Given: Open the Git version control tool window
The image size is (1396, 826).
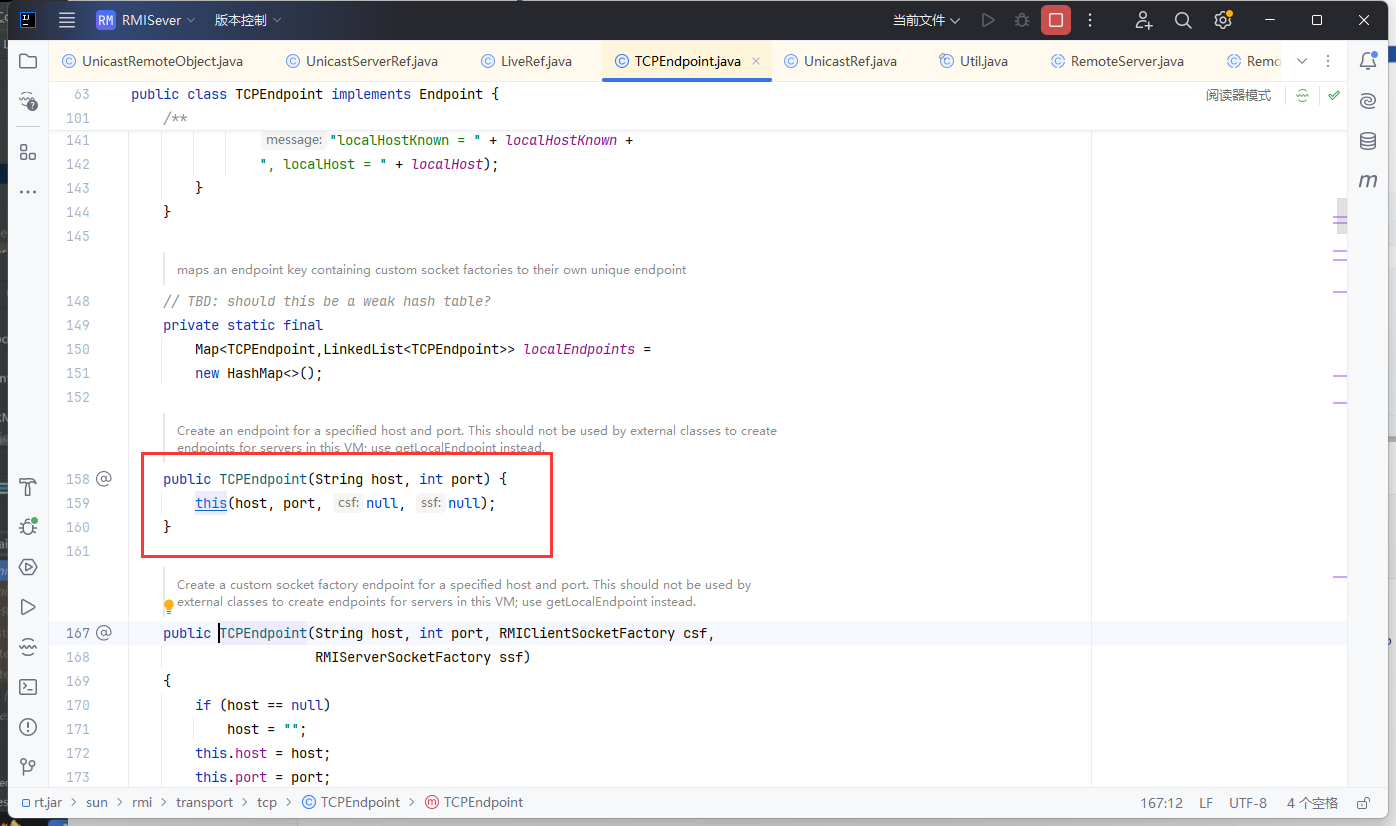Looking at the screenshot, I should tap(28, 767).
